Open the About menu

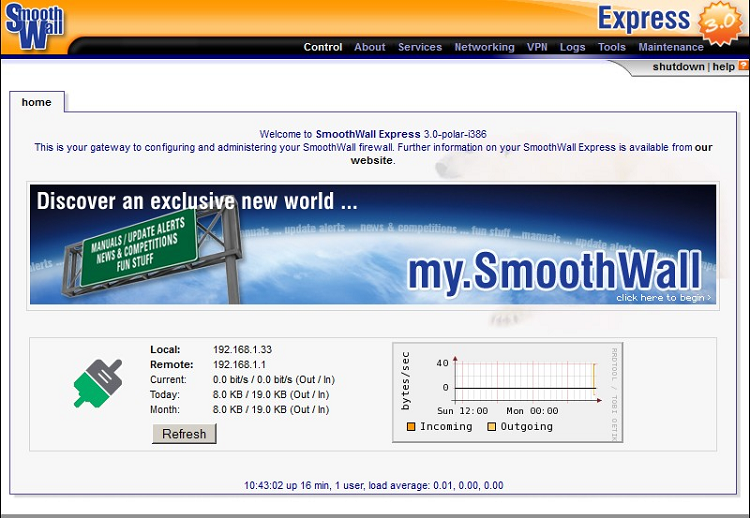tap(369, 47)
